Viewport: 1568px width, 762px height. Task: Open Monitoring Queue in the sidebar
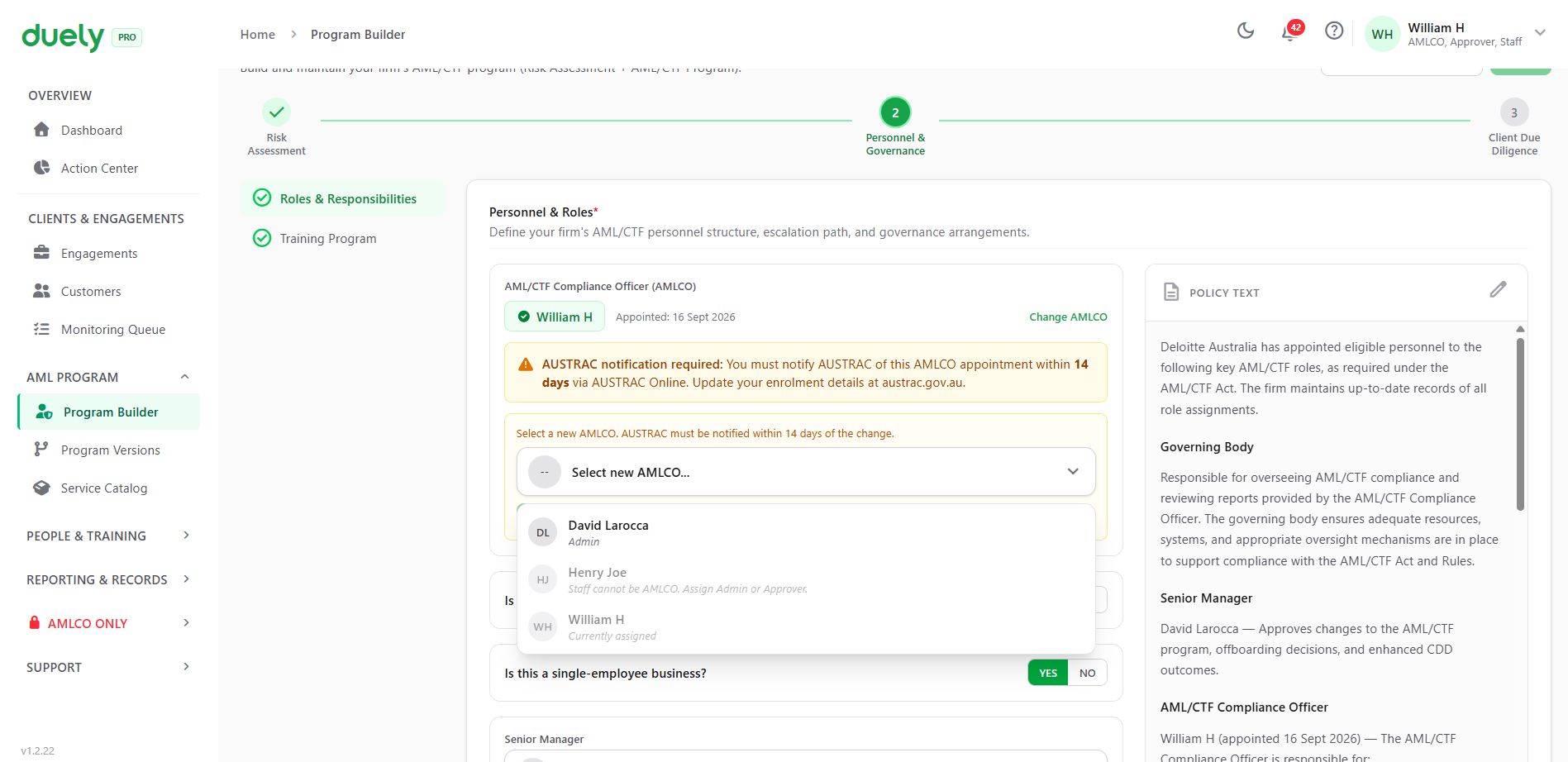108,329
